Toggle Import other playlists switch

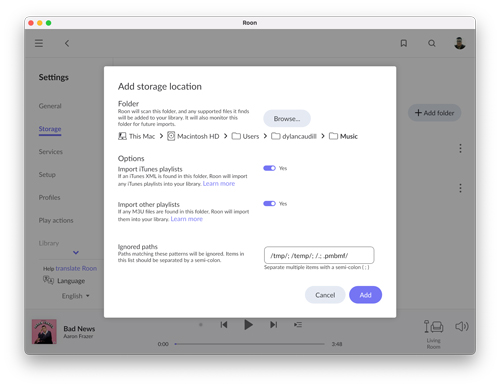tap(269, 203)
